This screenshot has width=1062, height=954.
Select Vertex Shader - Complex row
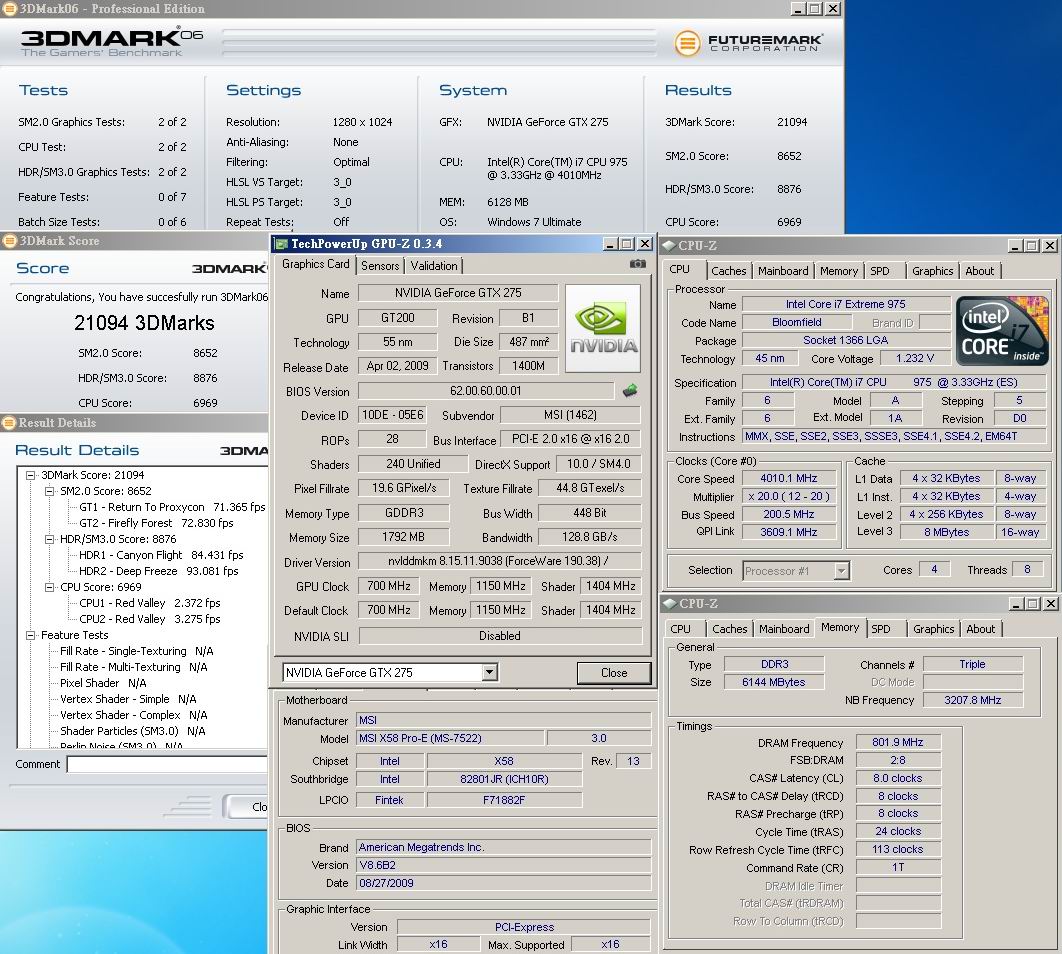click(x=133, y=716)
